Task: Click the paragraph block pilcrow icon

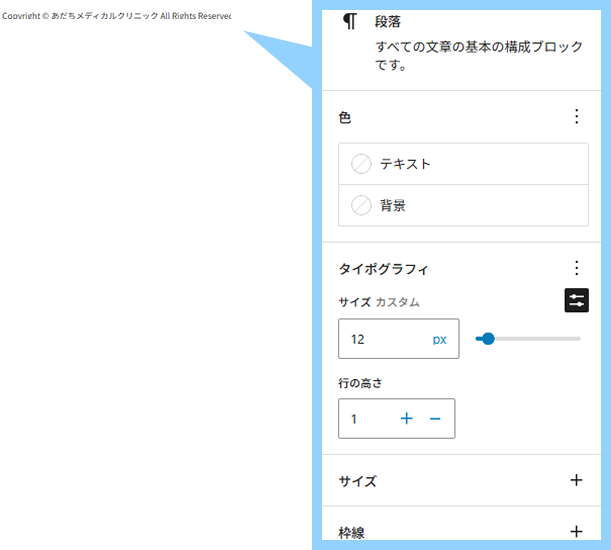Action: point(350,21)
